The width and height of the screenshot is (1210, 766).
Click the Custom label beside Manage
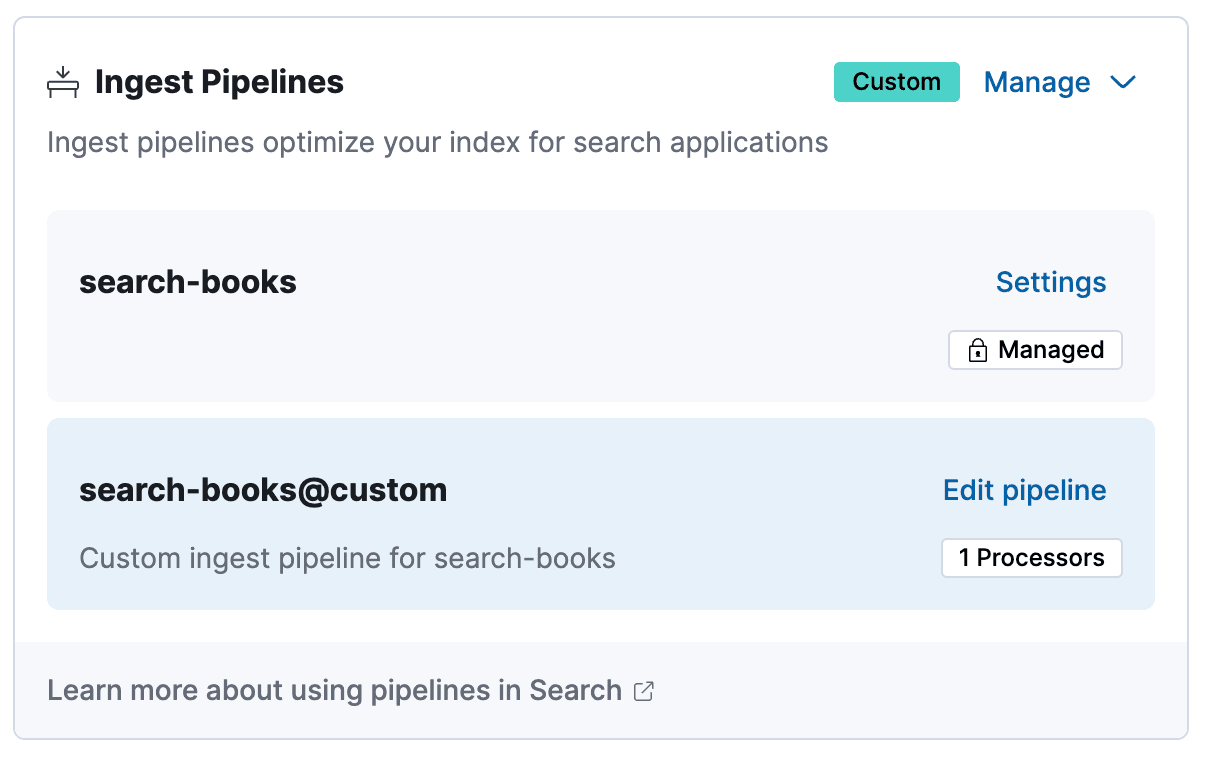click(896, 82)
